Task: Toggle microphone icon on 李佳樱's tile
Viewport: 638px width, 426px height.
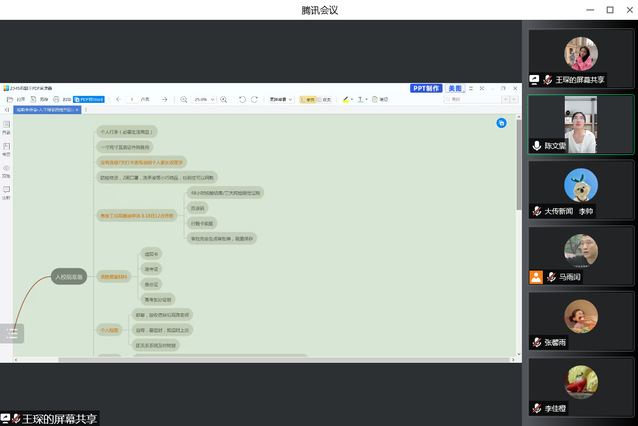Action: (536, 408)
